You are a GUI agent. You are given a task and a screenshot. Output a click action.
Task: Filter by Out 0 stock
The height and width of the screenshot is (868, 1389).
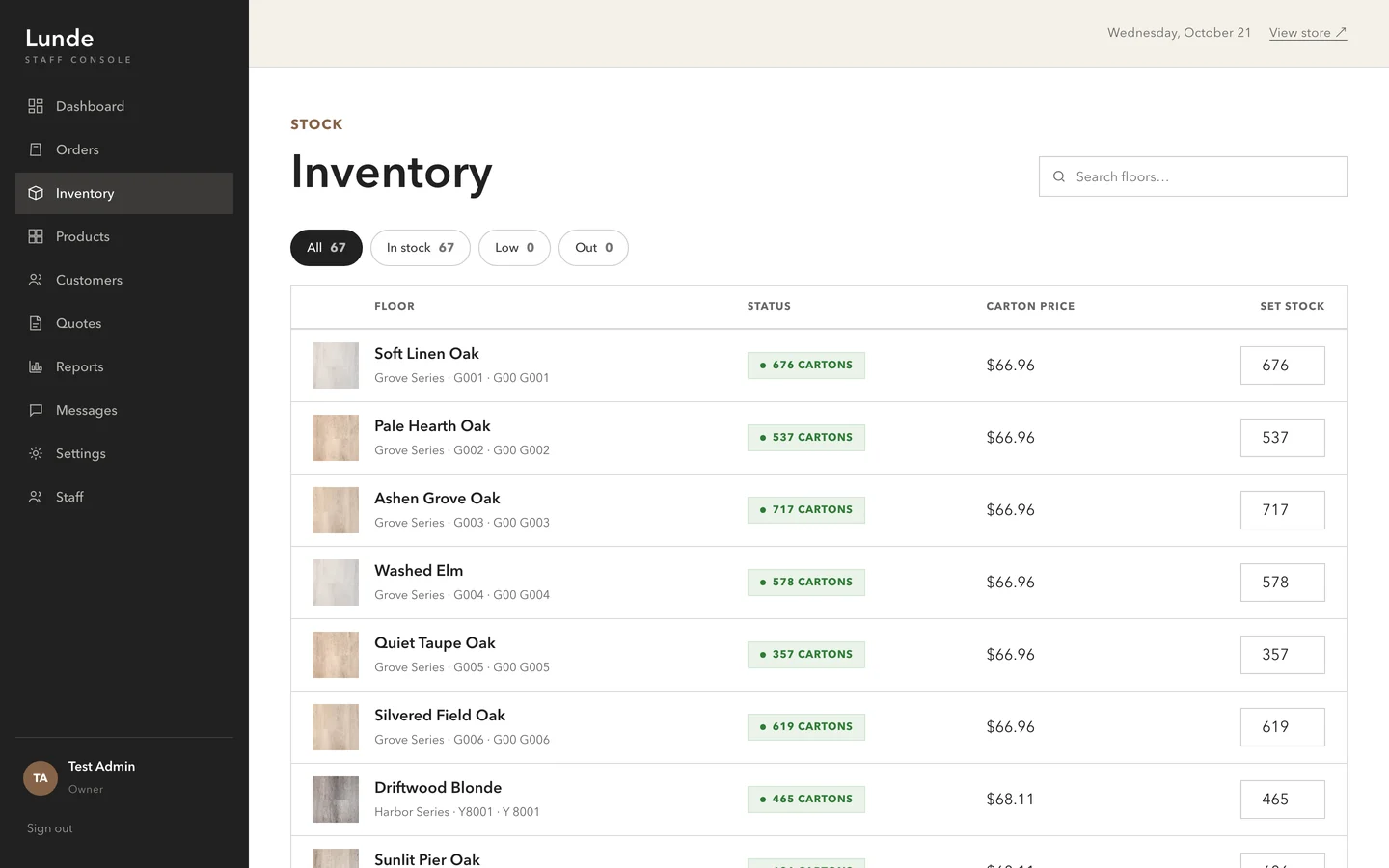click(x=593, y=248)
